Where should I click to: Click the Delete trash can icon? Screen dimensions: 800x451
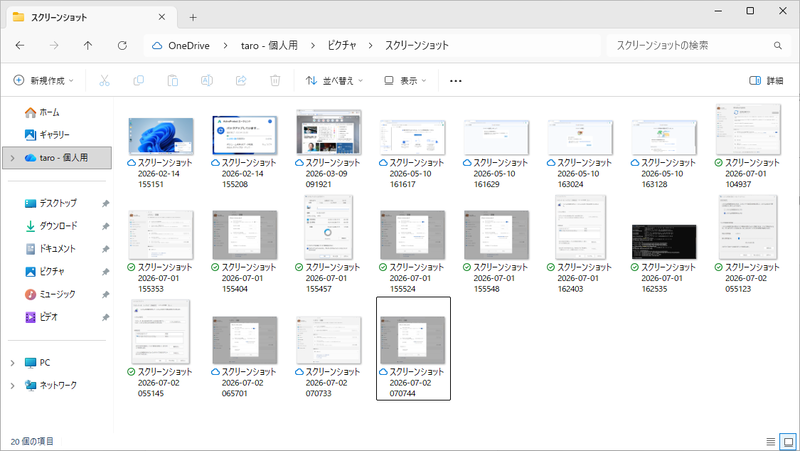(x=275, y=81)
